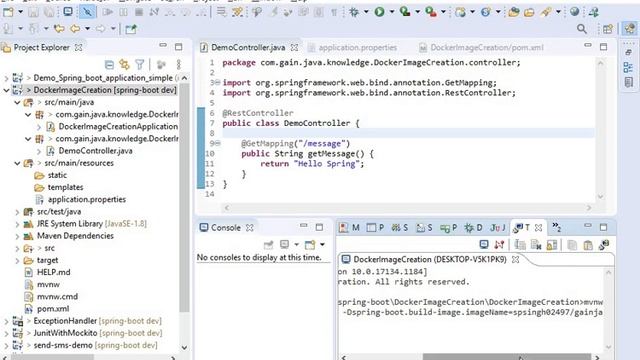Click the Pin Editor toolbar icon

(x=131, y=29)
